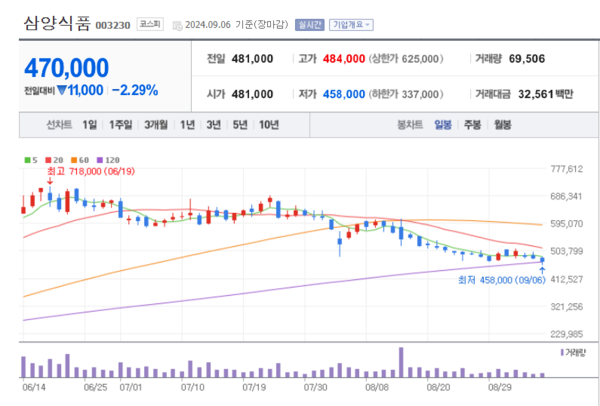
Task: Click the 120-day moving average legend marker
Action: click(x=98, y=160)
